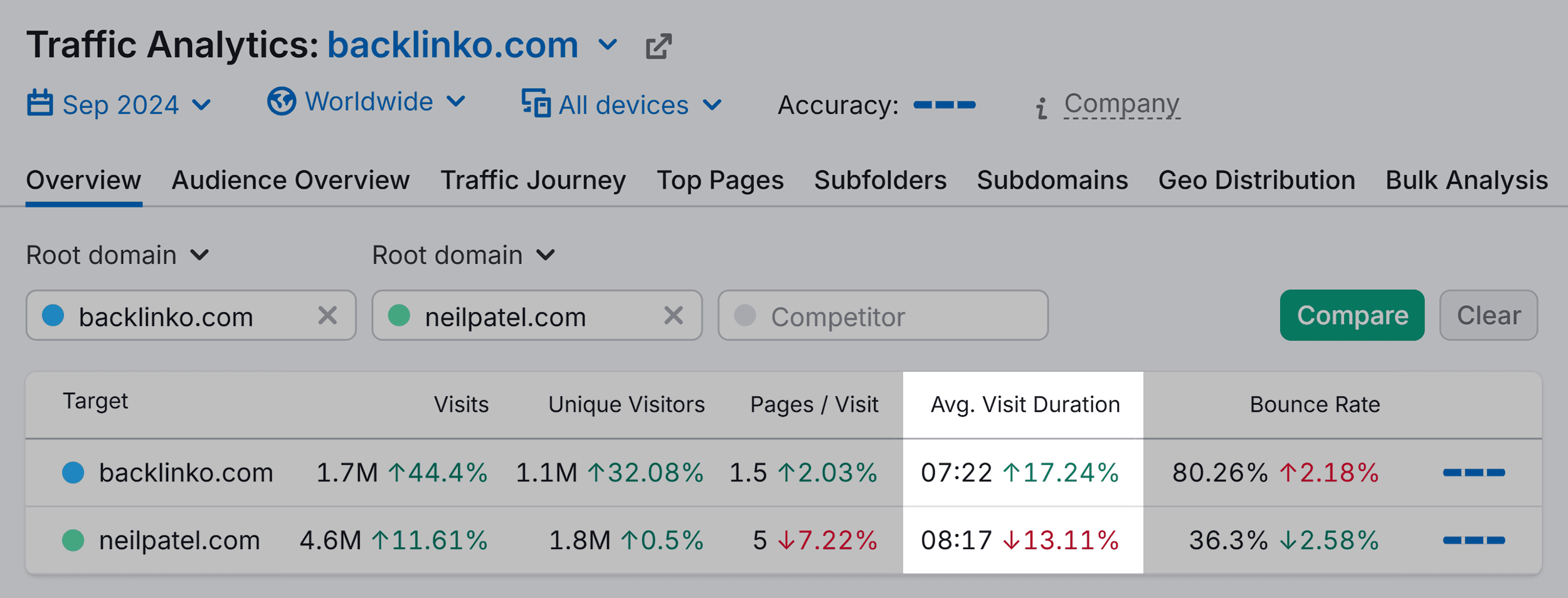Click the 08:17 visit duration value

coord(956,540)
